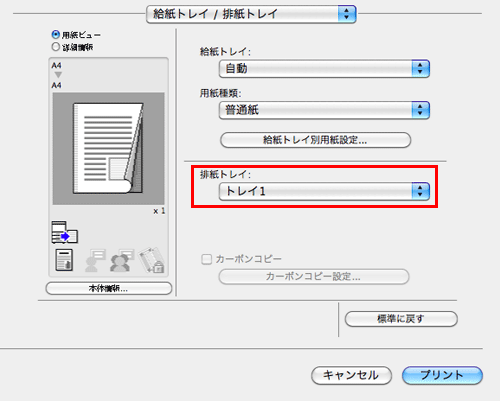Image resolution: width=500 pixels, height=401 pixels.
Task: Click the 標準に戻す button
Action: point(401,319)
